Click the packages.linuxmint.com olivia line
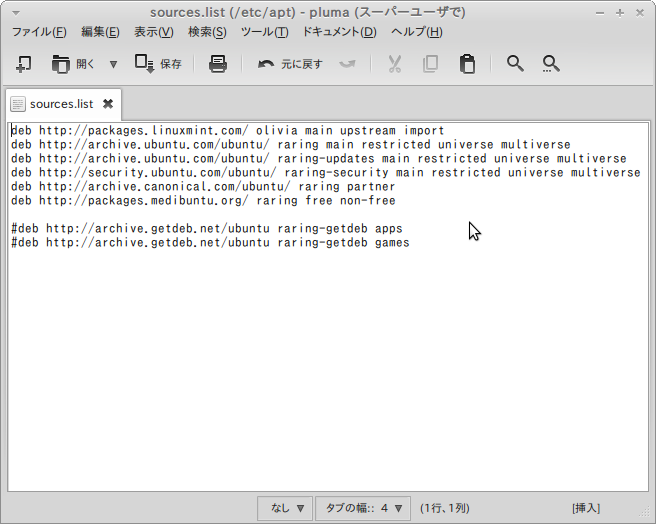The image size is (656, 524). point(228,131)
